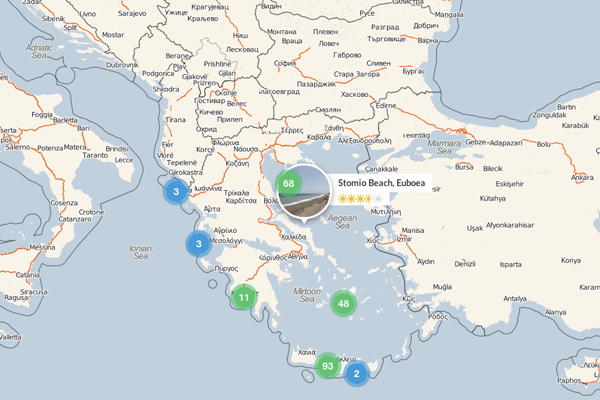Open the green 48 cluster in Aegean islands
This screenshot has width=600, height=400.
point(343,304)
